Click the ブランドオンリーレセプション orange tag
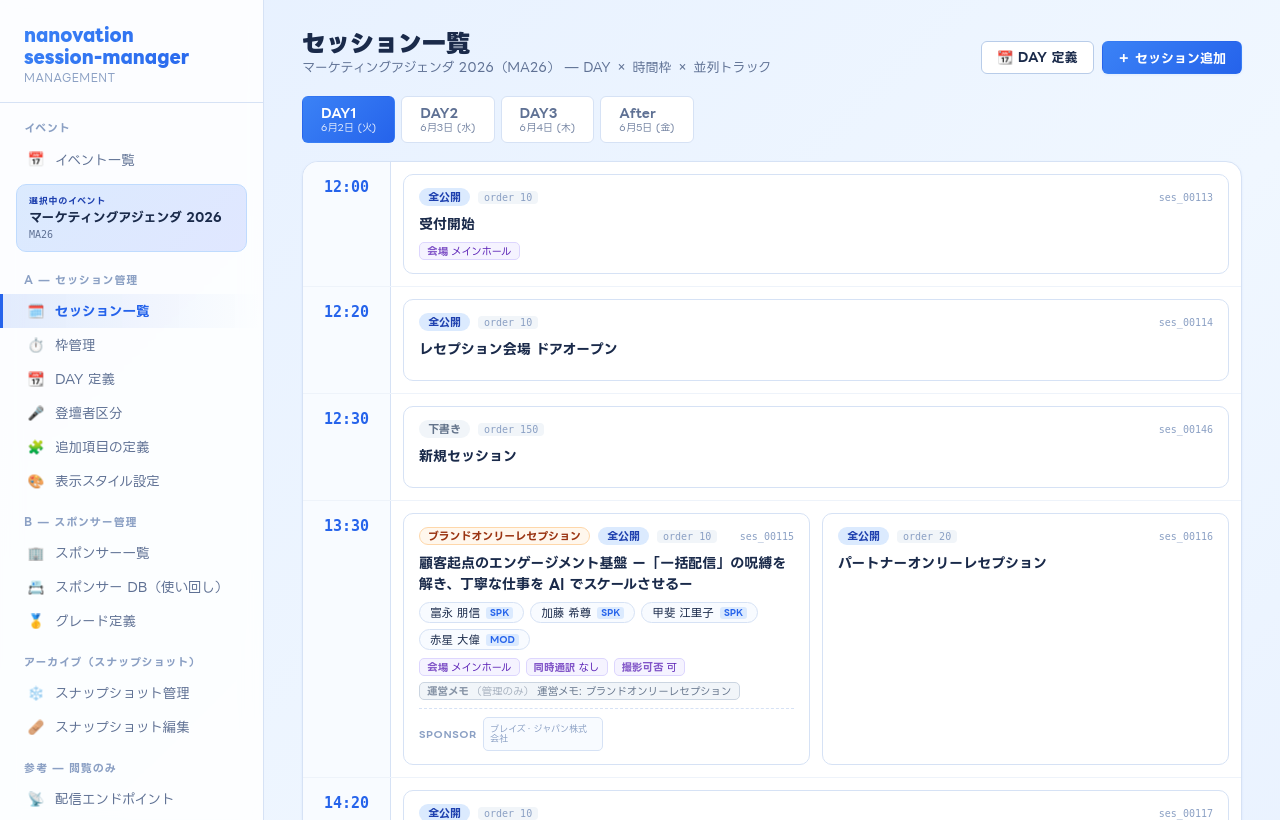 pyautogui.click(x=504, y=536)
